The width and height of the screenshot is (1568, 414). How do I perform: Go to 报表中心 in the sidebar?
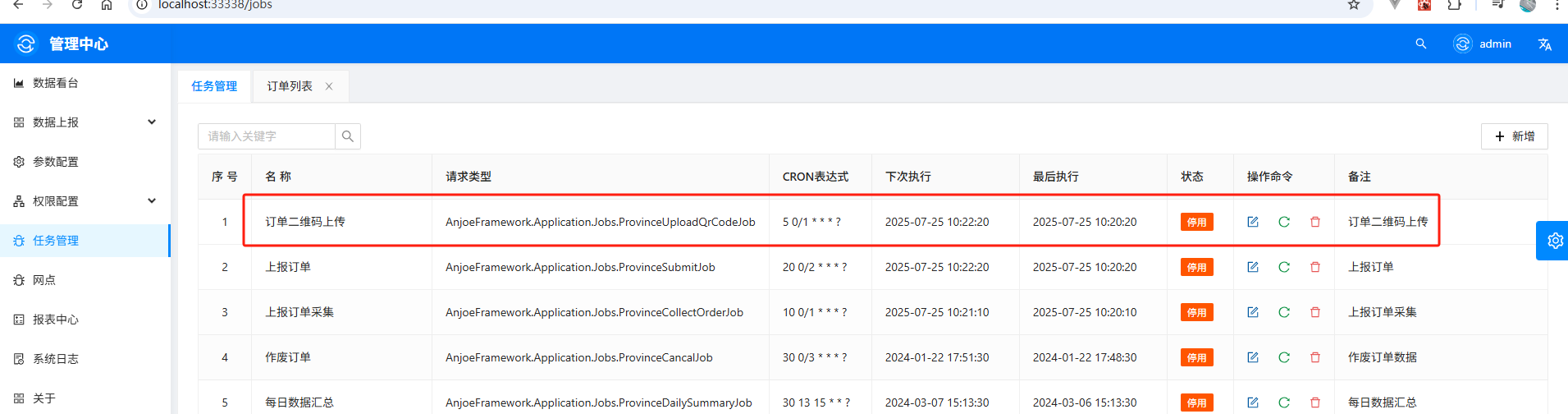(56, 320)
